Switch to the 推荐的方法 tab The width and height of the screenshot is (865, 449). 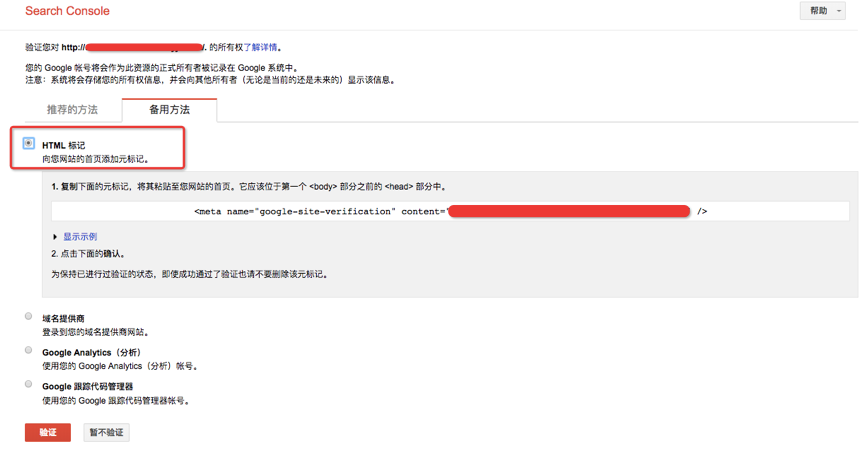click(72, 110)
